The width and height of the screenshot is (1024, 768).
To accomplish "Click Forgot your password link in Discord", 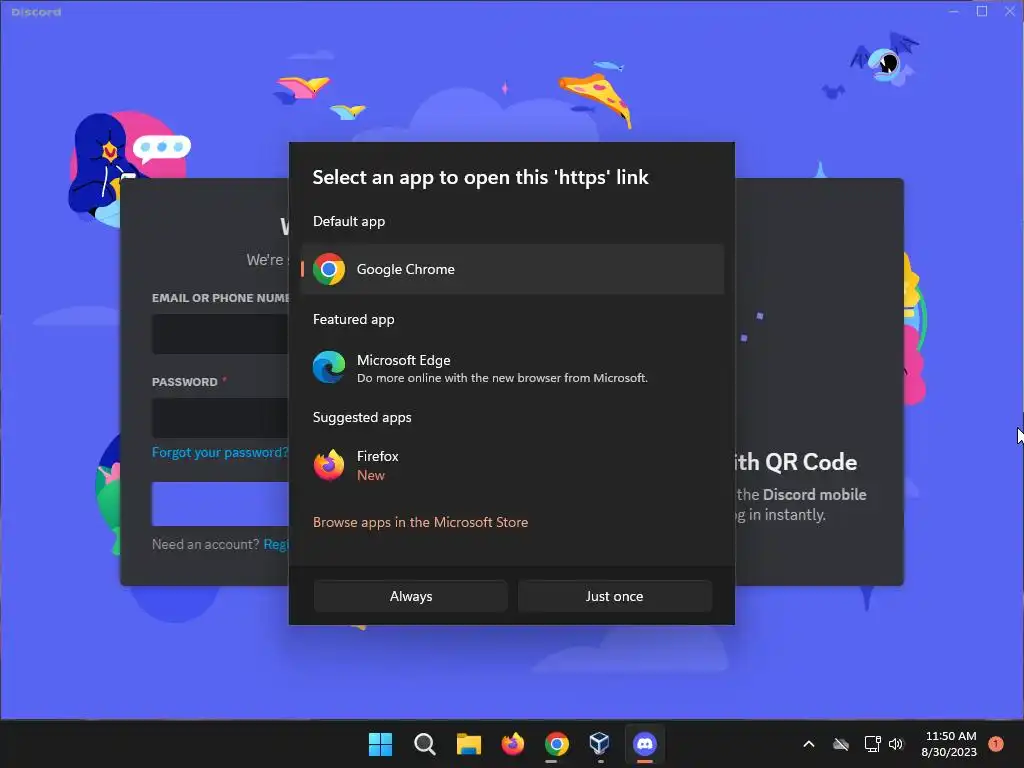I will [x=219, y=453].
